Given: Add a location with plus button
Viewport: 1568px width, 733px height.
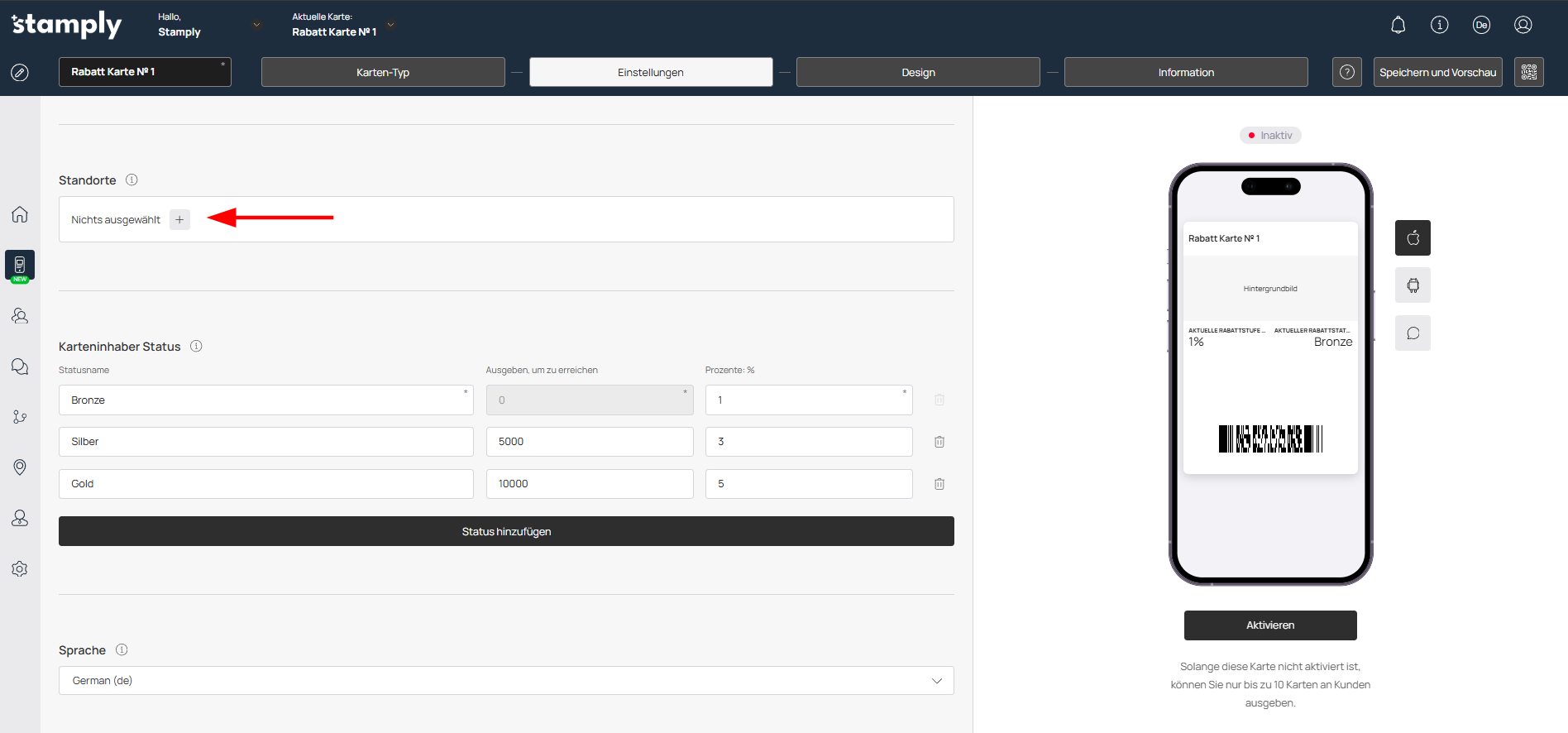Looking at the screenshot, I should 179,219.
